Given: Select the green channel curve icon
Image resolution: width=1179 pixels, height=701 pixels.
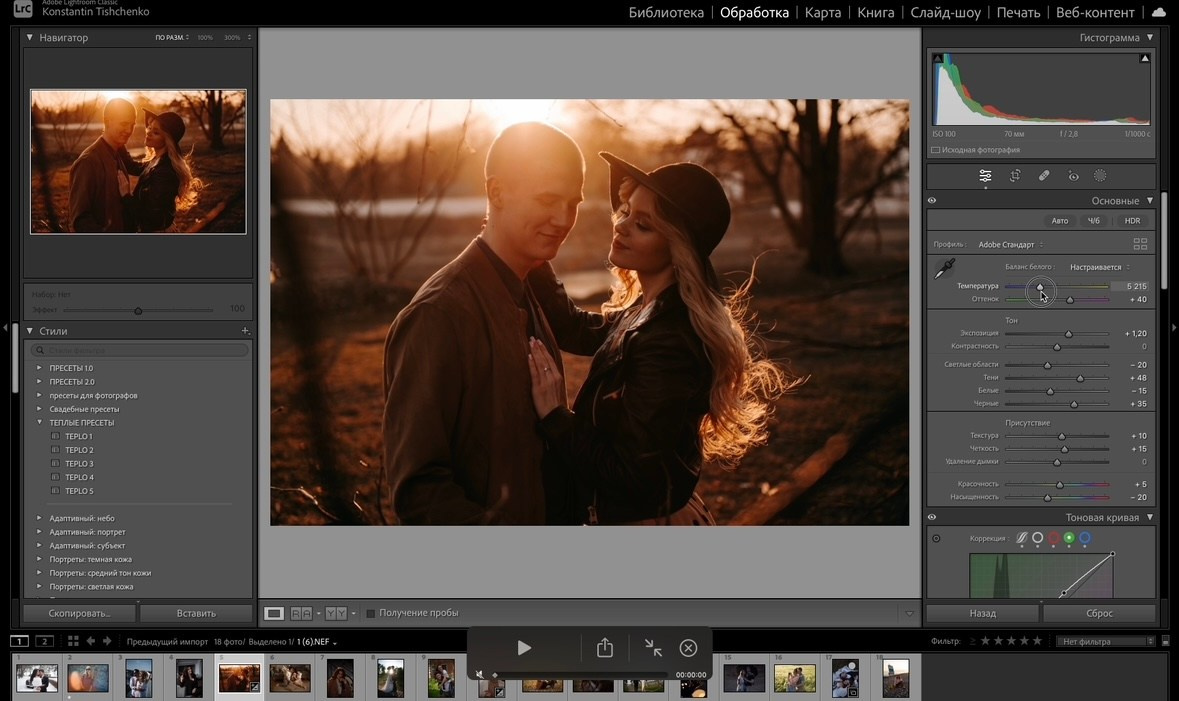Looking at the screenshot, I should pos(1069,538).
